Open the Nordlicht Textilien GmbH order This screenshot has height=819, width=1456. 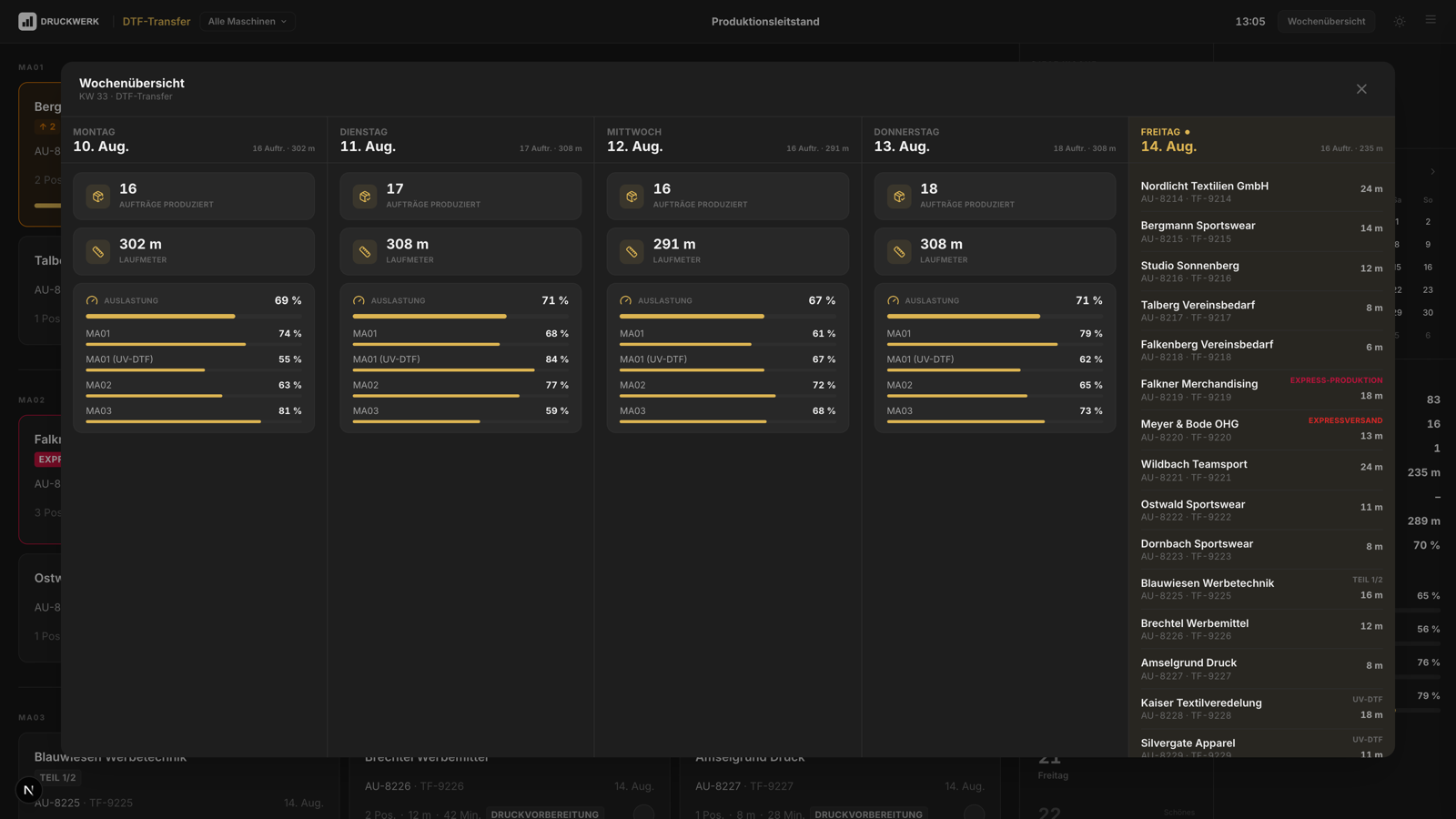[1261, 192]
